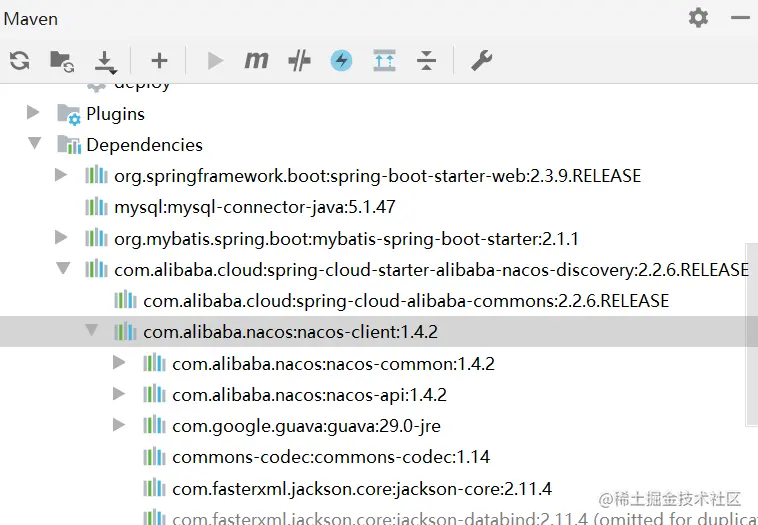The height and width of the screenshot is (525, 758).
Task: Collapse nacos-discovery dependency arrow
Action: click(63, 268)
